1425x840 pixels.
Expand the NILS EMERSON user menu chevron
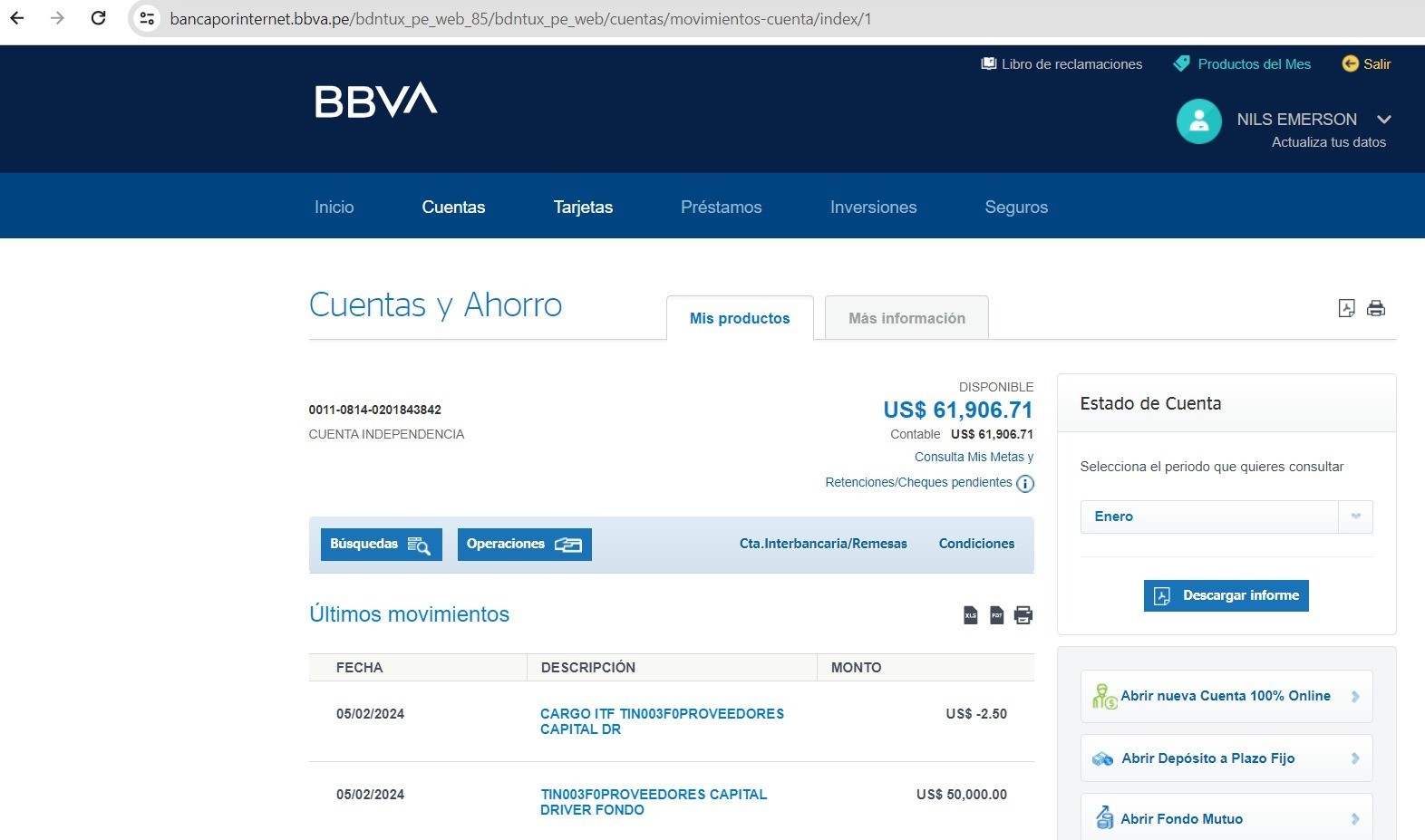pos(1383,120)
